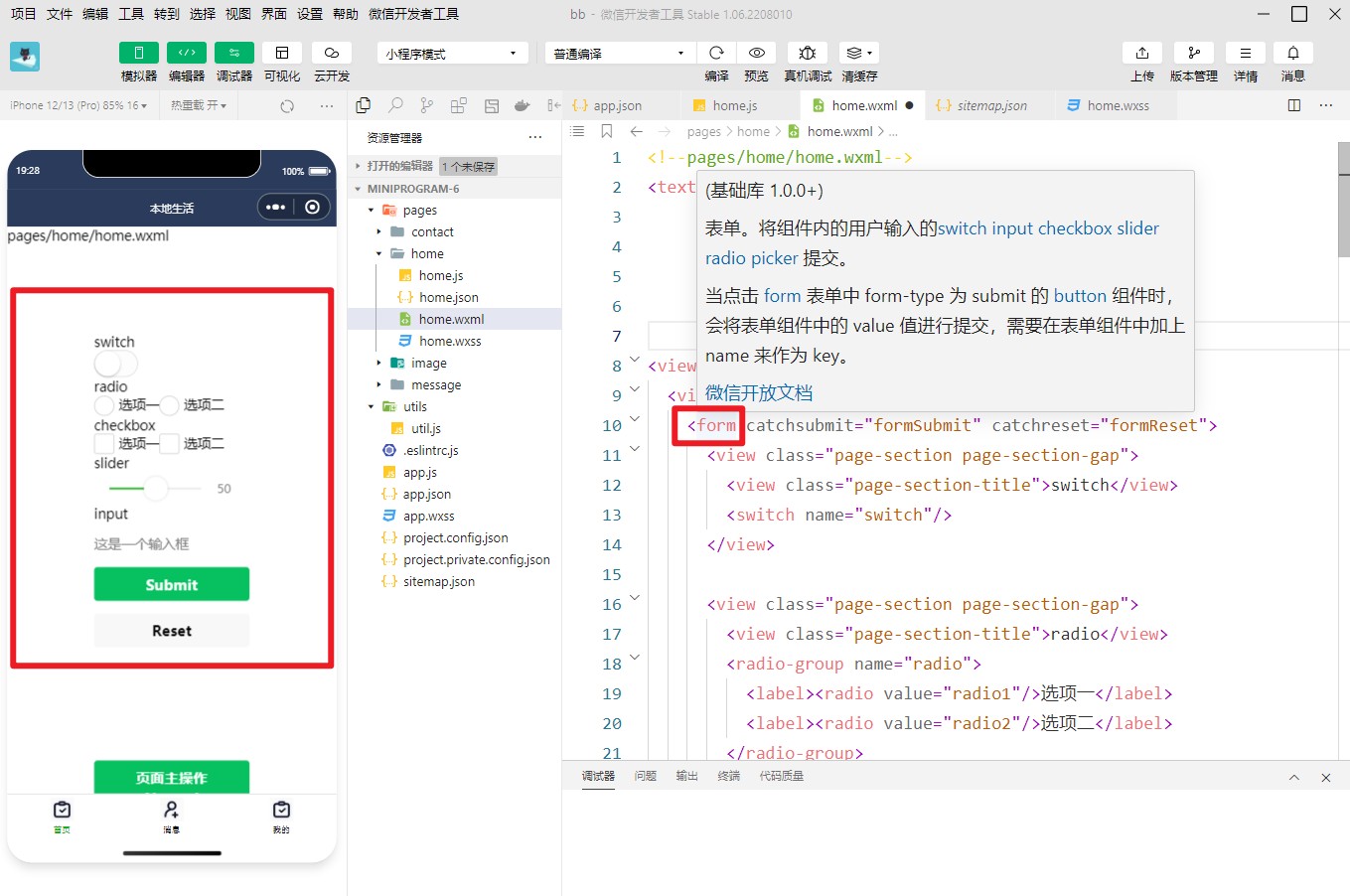Expand 打开的编辑器 section

[358, 166]
